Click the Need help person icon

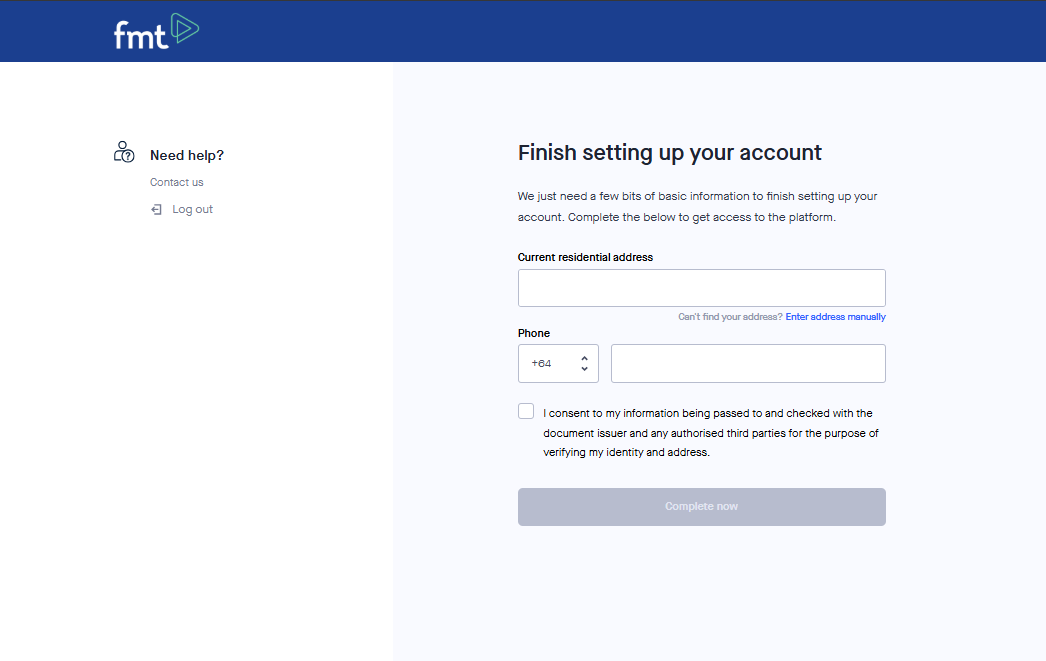coord(124,152)
